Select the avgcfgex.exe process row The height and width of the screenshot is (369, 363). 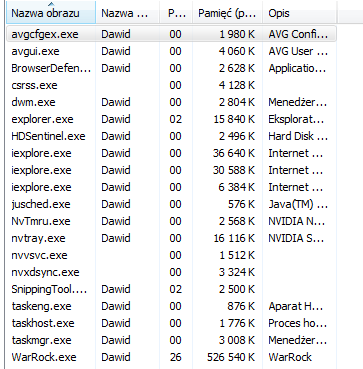pyautogui.click(x=171, y=34)
